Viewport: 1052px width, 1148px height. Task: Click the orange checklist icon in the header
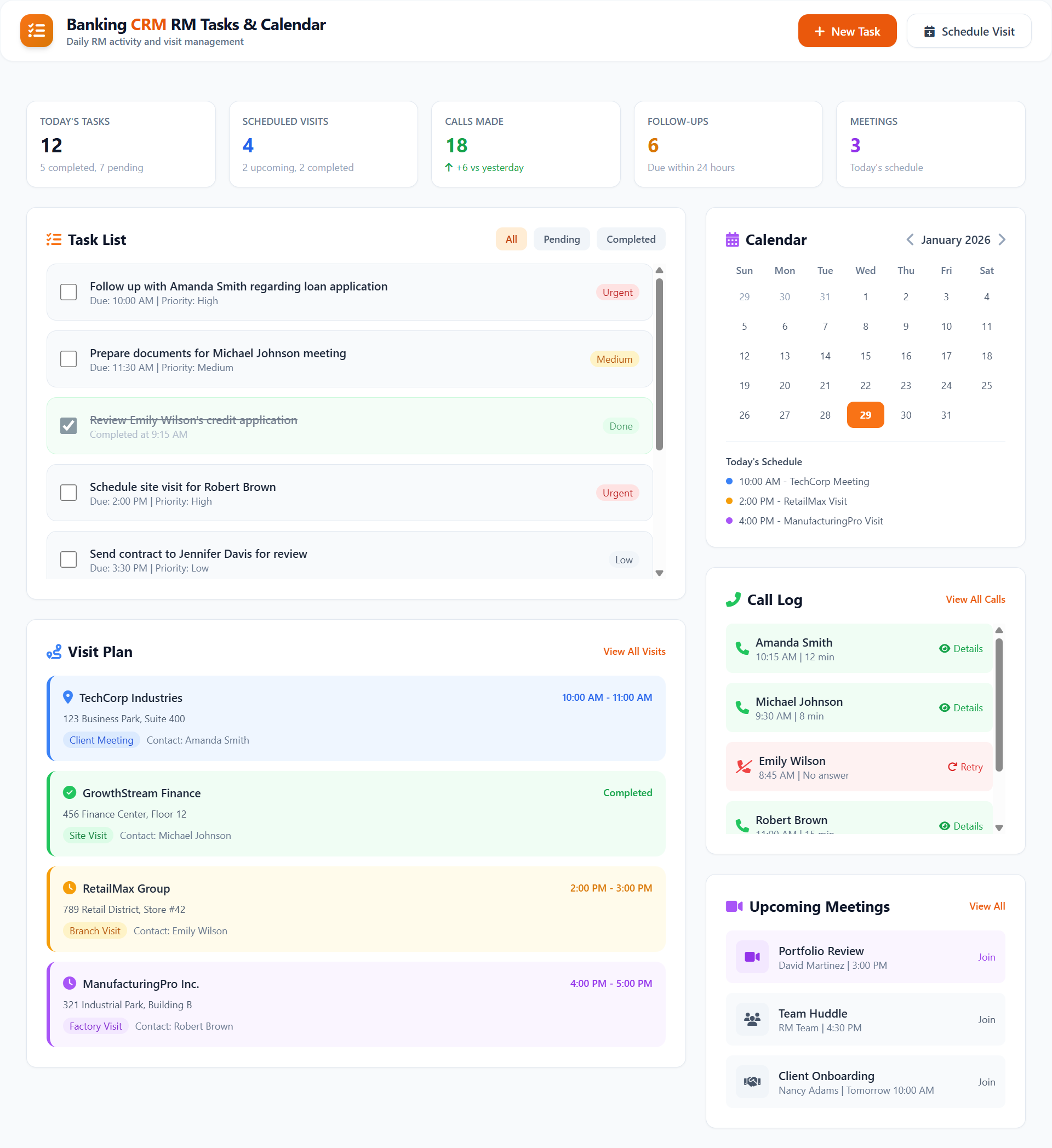(x=36, y=31)
